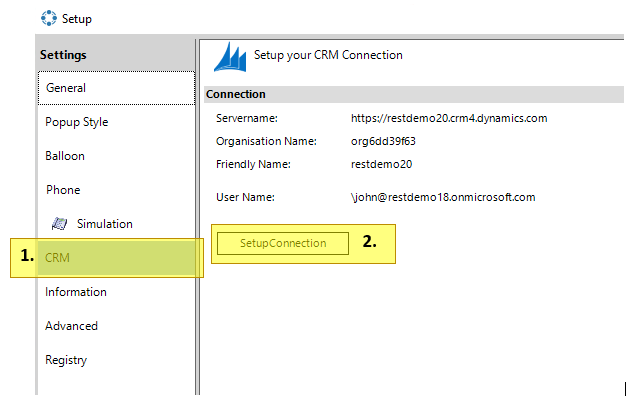
Task: Click the Organisation Name value org6dd39f63
Action: point(383,141)
